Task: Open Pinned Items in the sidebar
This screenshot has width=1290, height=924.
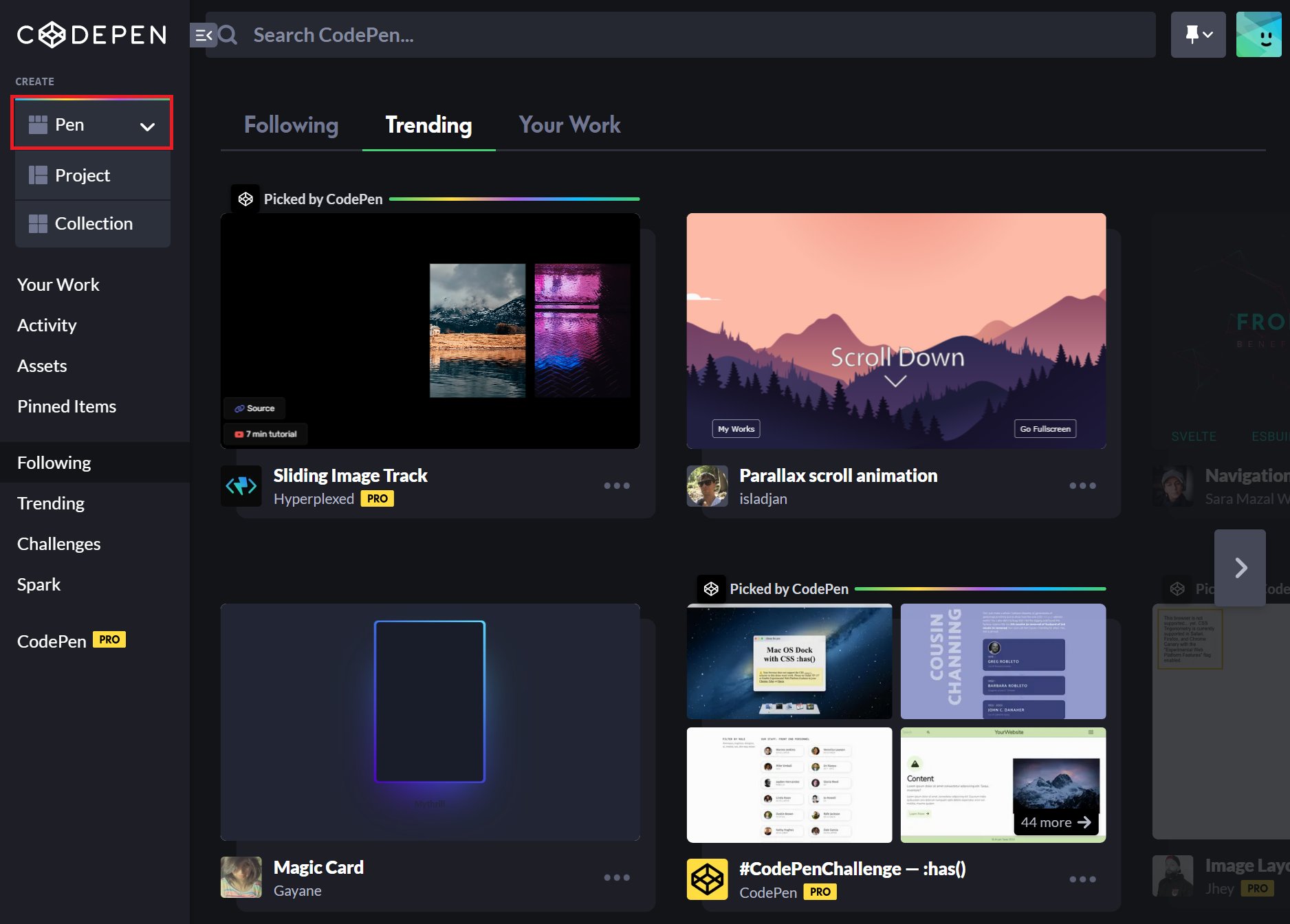Action: point(67,406)
